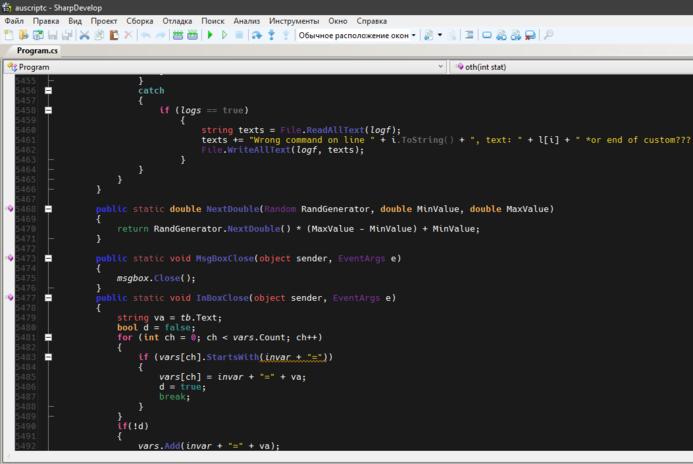This screenshot has height=464, width=693.
Task: Go to the previous bookmark icon
Action: pos(501,35)
